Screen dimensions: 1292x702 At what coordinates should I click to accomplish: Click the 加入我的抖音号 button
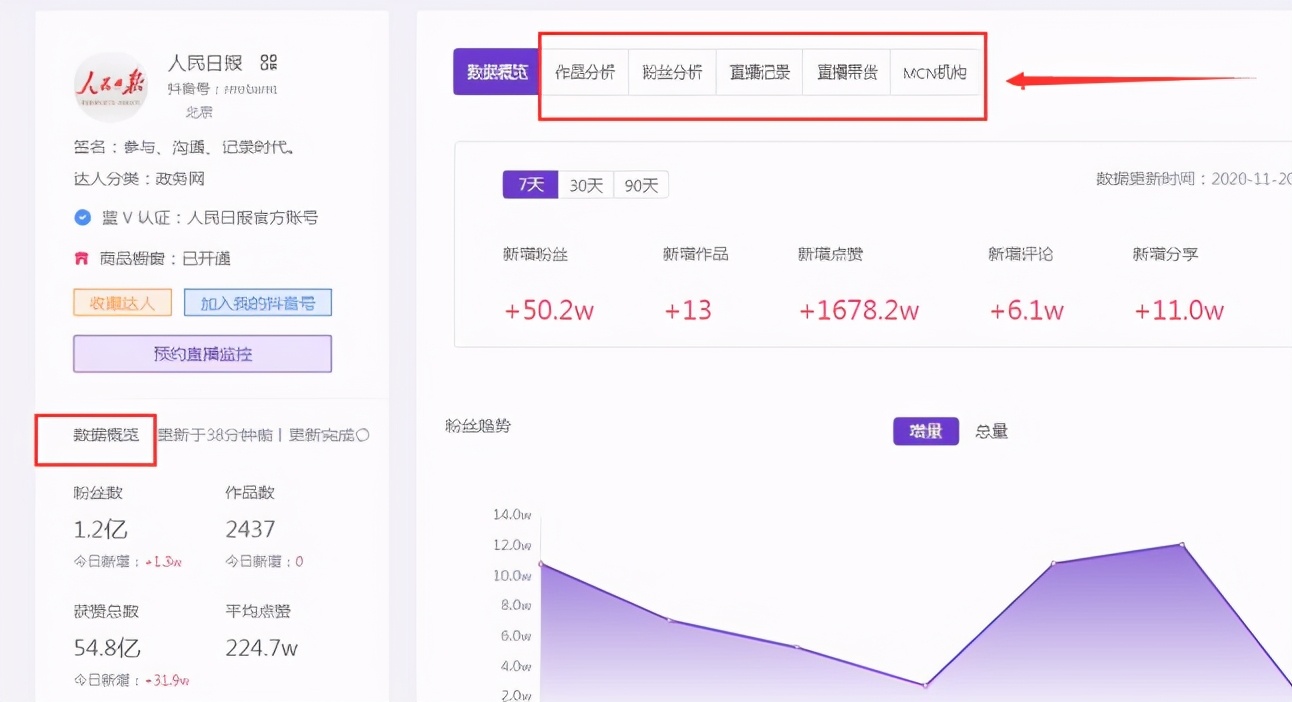pos(257,303)
